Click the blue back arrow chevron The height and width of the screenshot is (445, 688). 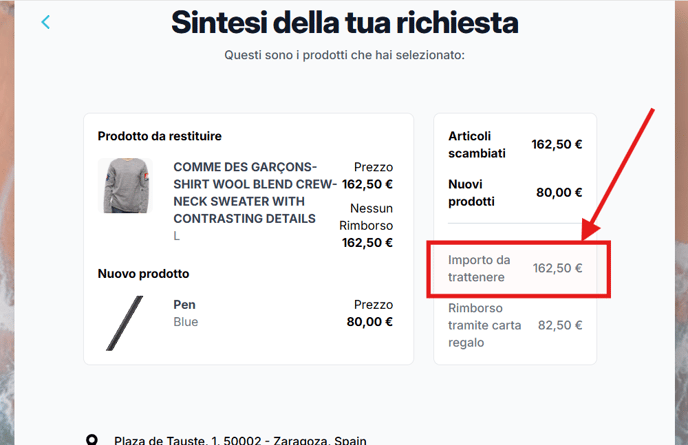point(46,22)
